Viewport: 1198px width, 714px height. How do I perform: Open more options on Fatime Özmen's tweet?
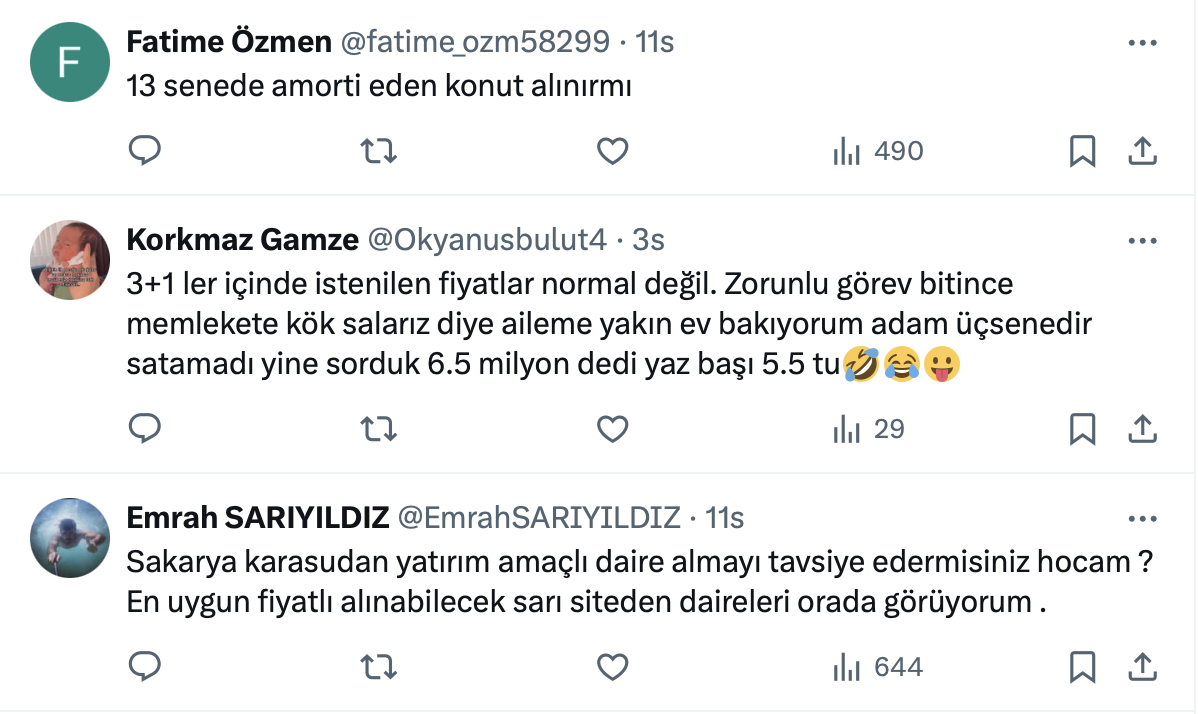pos(1142,43)
